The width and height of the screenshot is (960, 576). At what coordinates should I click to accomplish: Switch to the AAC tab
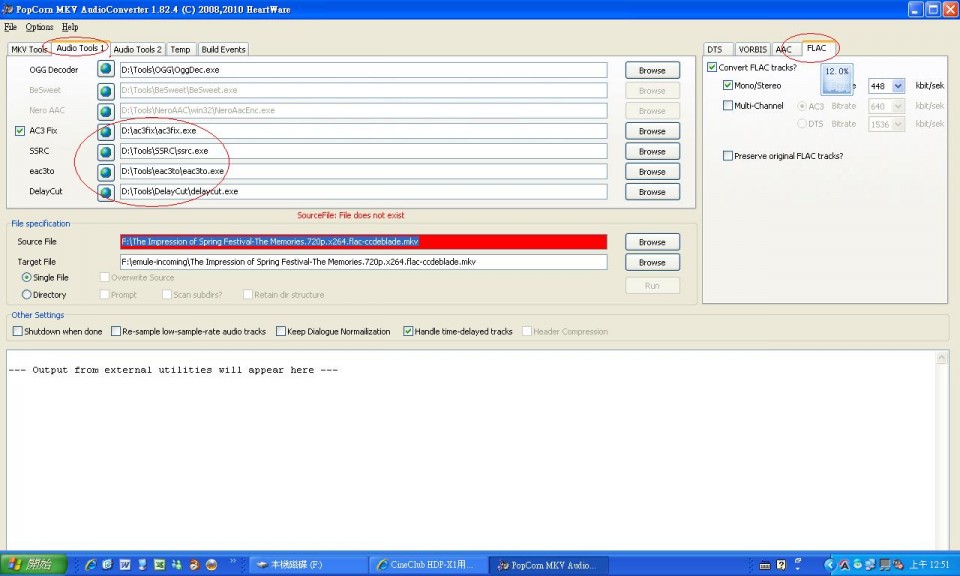pyautogui.click(x=784, y=50)
